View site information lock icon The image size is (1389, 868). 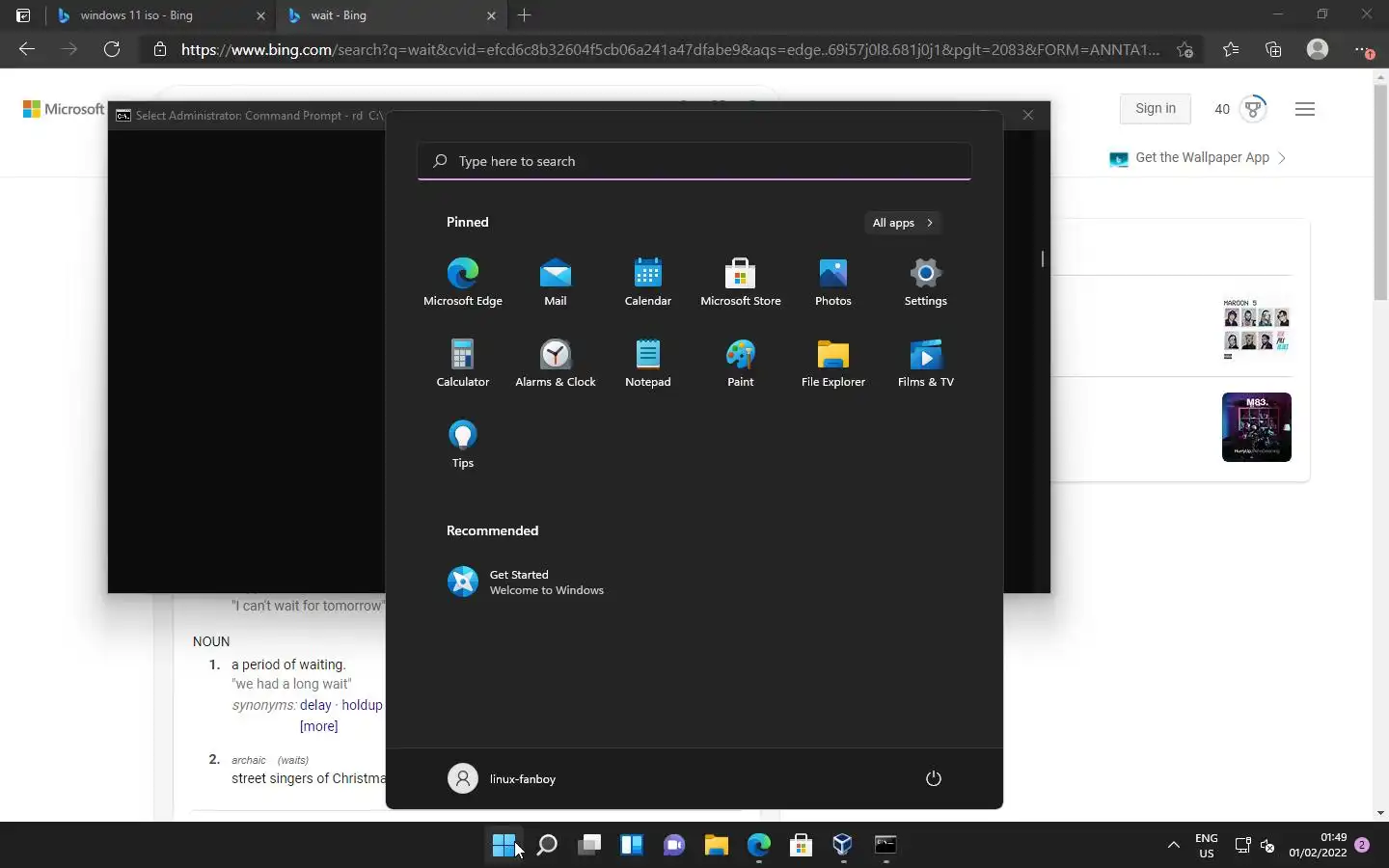pos(160,49)
